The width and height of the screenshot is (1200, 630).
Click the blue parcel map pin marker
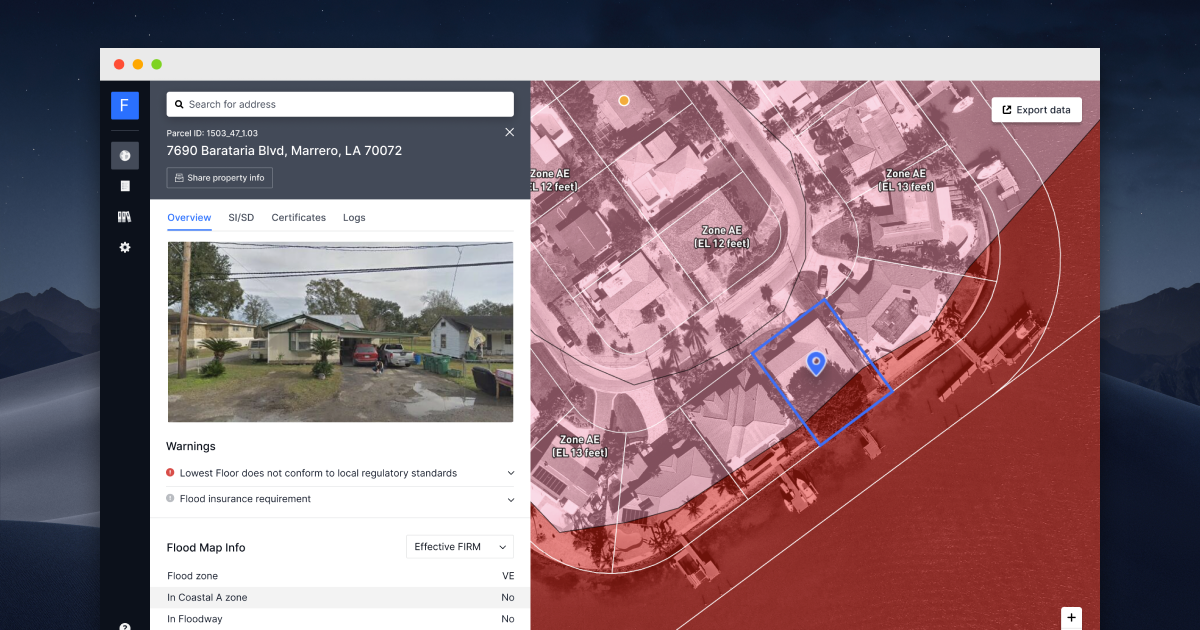point(816,363)
